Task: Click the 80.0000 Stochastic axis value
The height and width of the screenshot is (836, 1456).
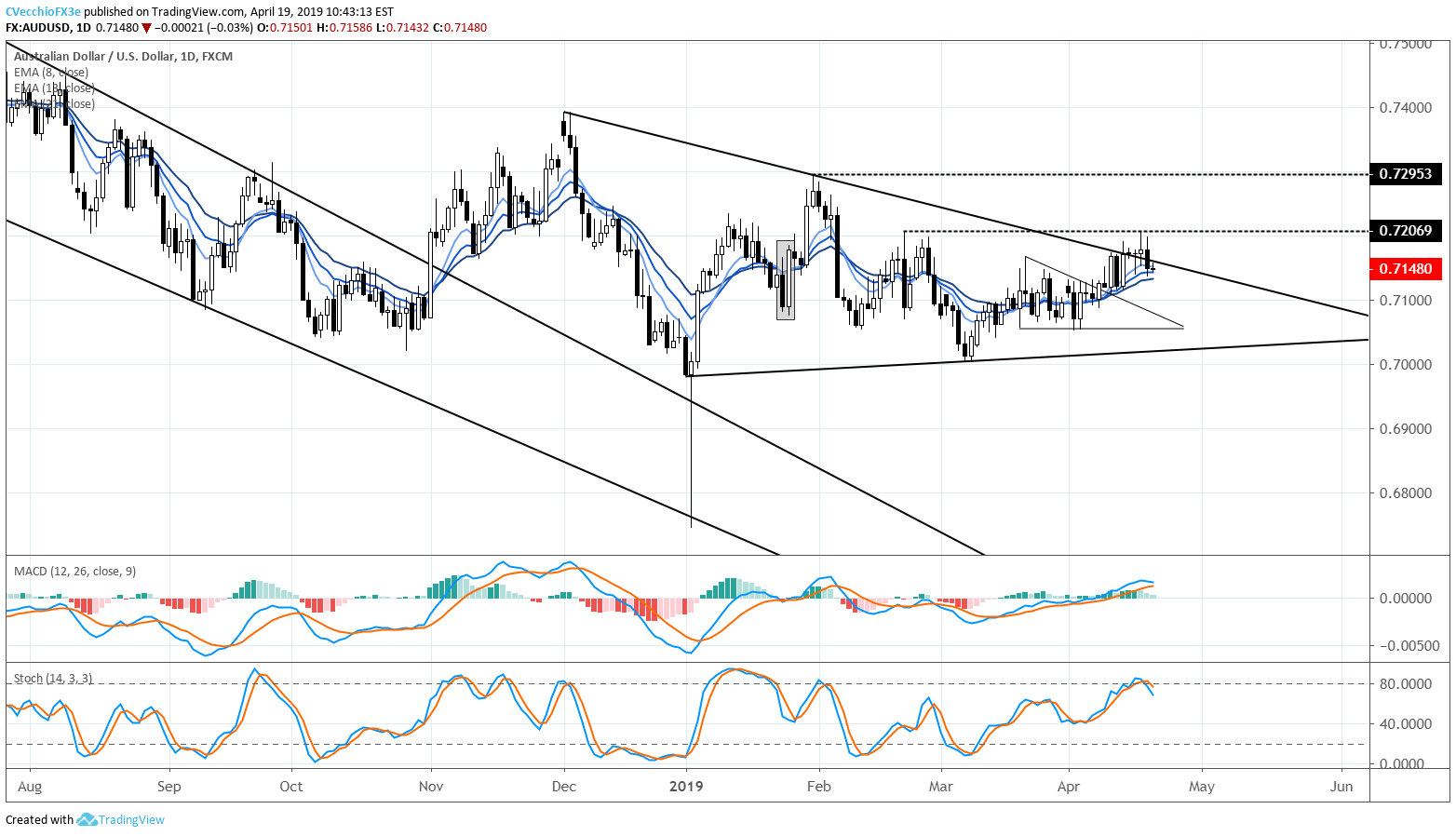Action: click(1406, 684)
